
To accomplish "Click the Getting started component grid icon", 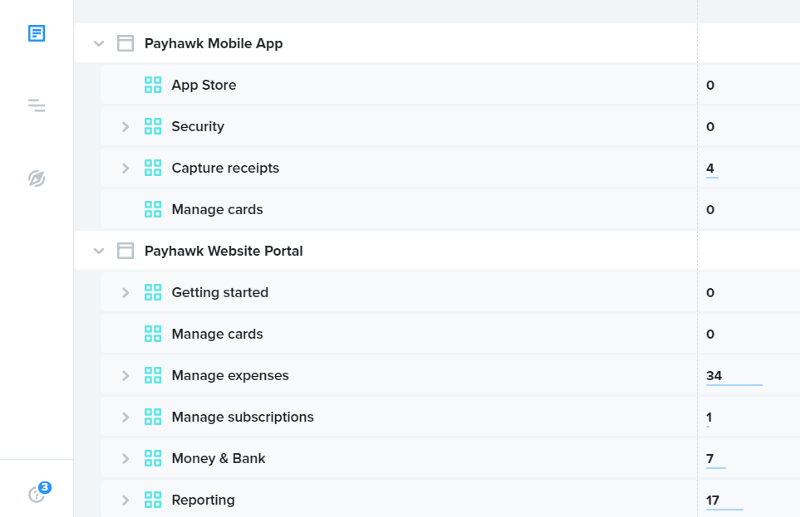I will [x=153, y=292].
